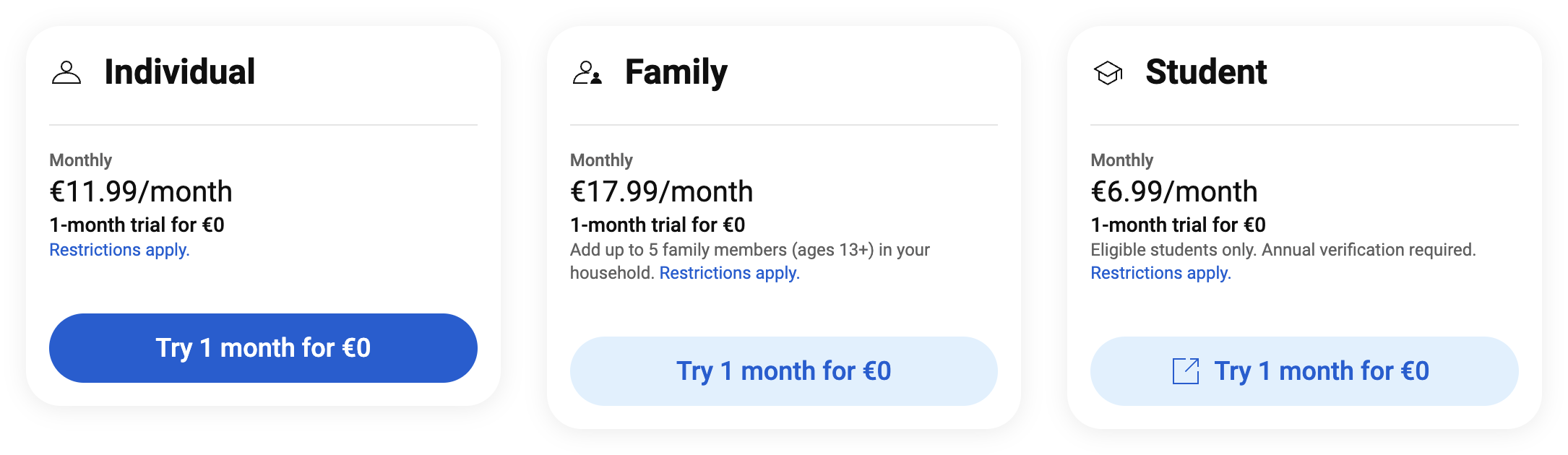Open Restrictions apply link under Student
Viewport: 1568px width, 455px height.
tap(1160, 273)
